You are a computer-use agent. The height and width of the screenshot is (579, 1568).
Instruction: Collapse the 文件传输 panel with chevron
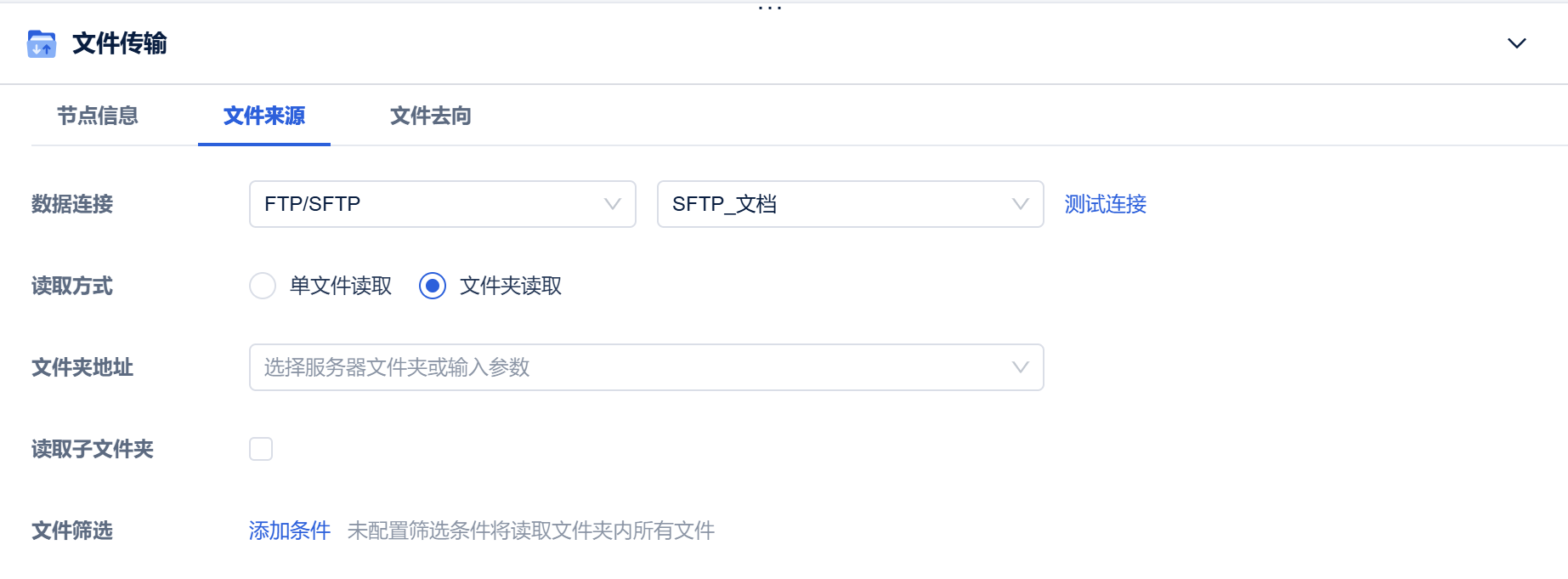pyautogui.click(x=1516, y=43)
